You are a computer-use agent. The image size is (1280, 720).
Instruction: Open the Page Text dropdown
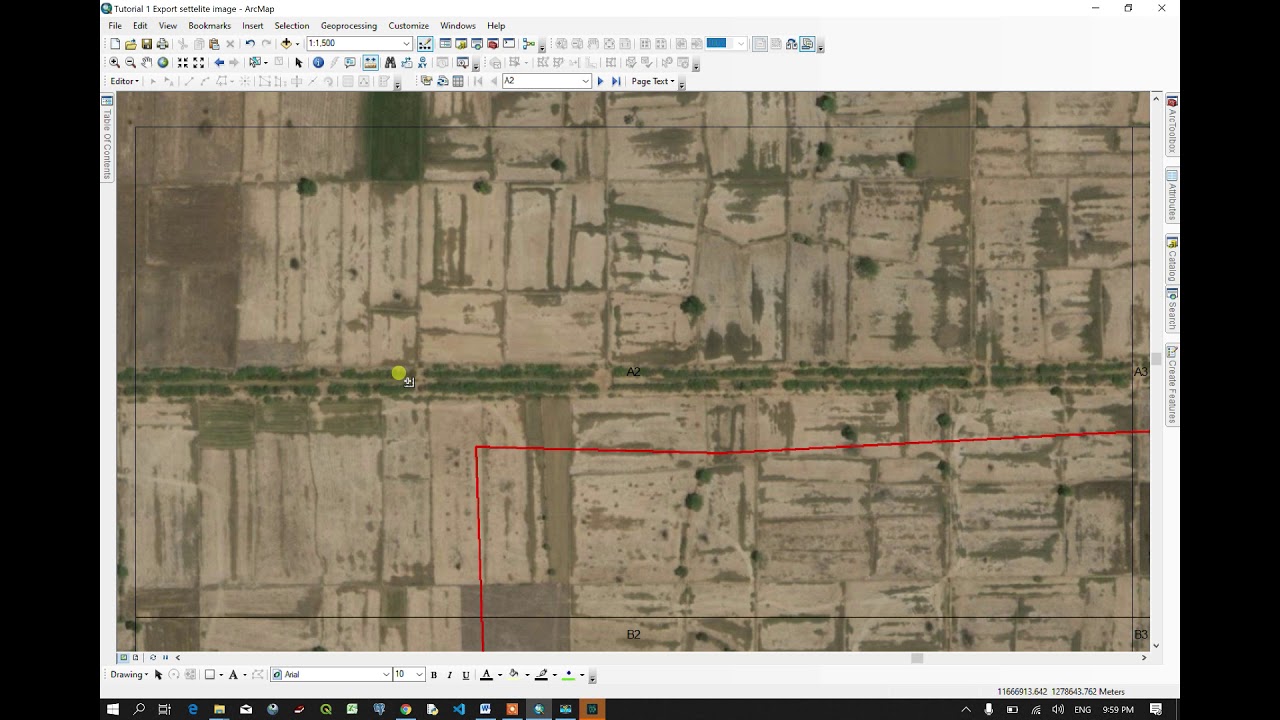653,81
